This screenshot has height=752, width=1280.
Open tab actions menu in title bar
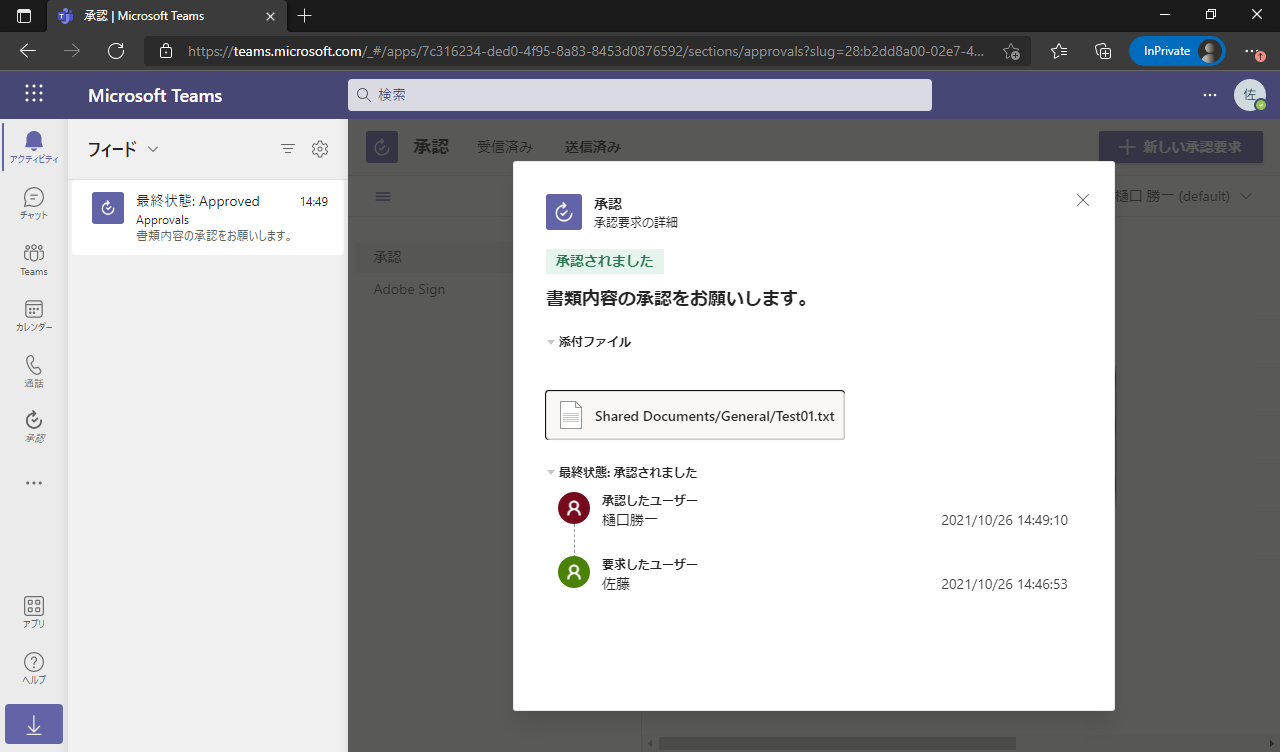24,15
